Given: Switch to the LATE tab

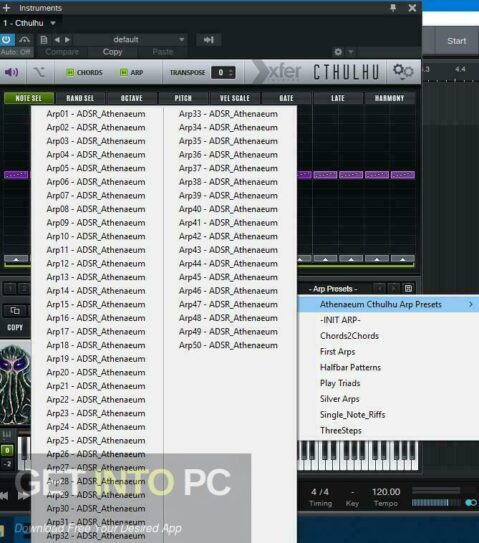Looking at the screenshot, I should coord(338,98).
